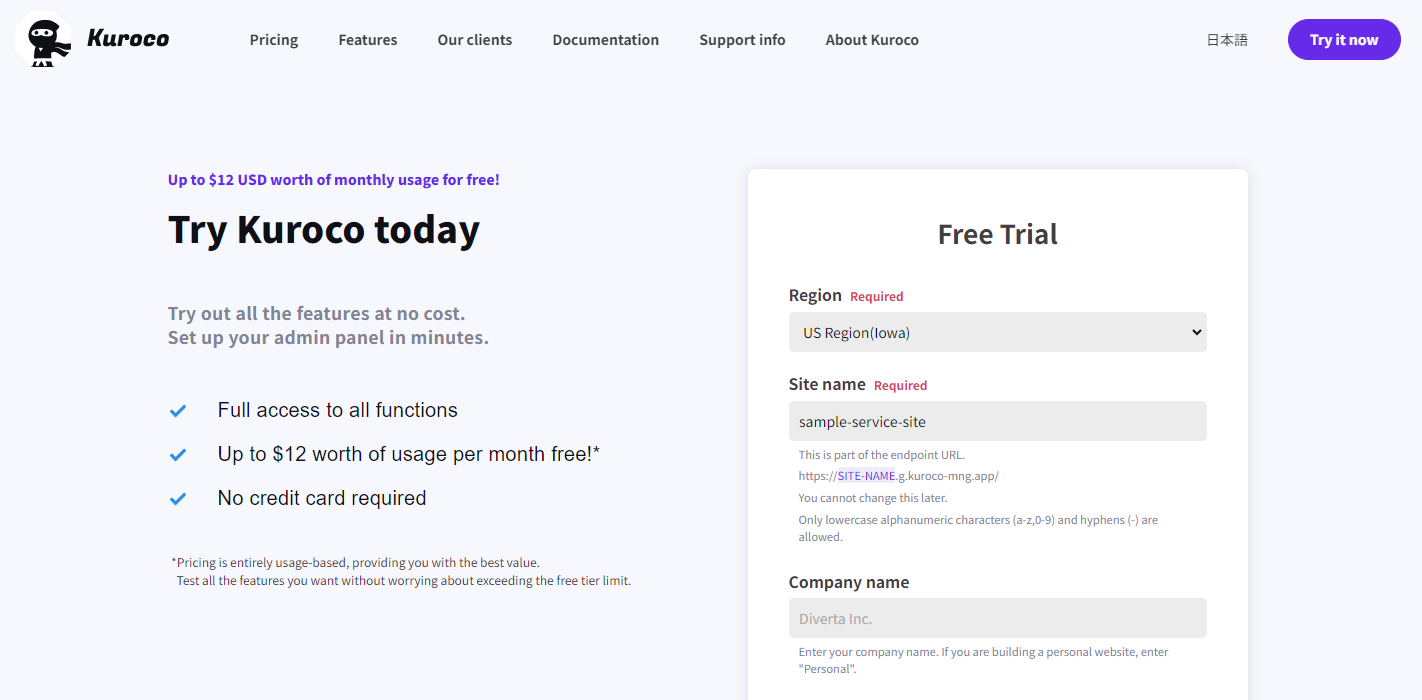
Task: Click into the Company name field
Action: pyautogui.click(x=997, y=619)
